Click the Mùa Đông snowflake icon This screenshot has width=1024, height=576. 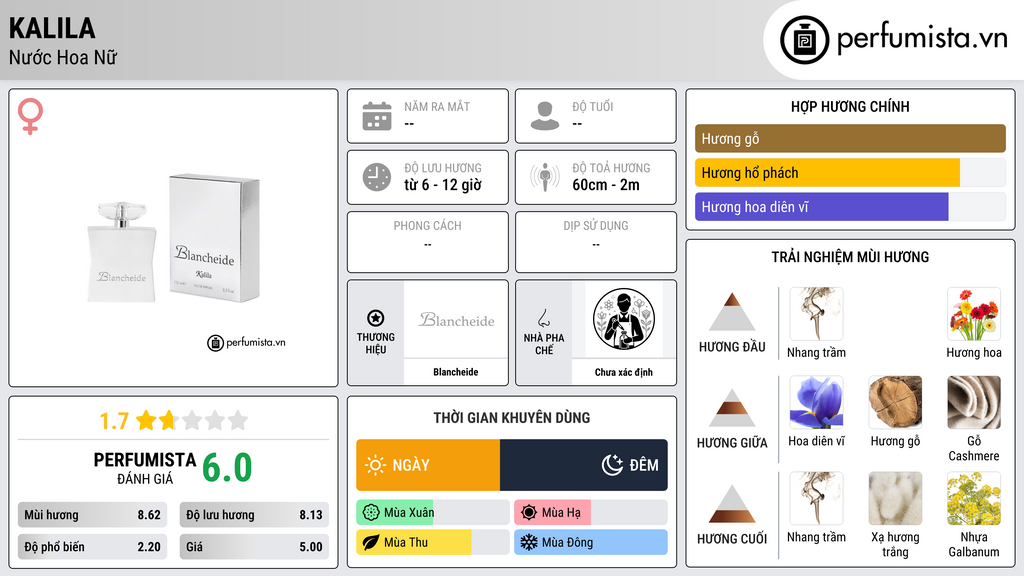tap(529, 542)
